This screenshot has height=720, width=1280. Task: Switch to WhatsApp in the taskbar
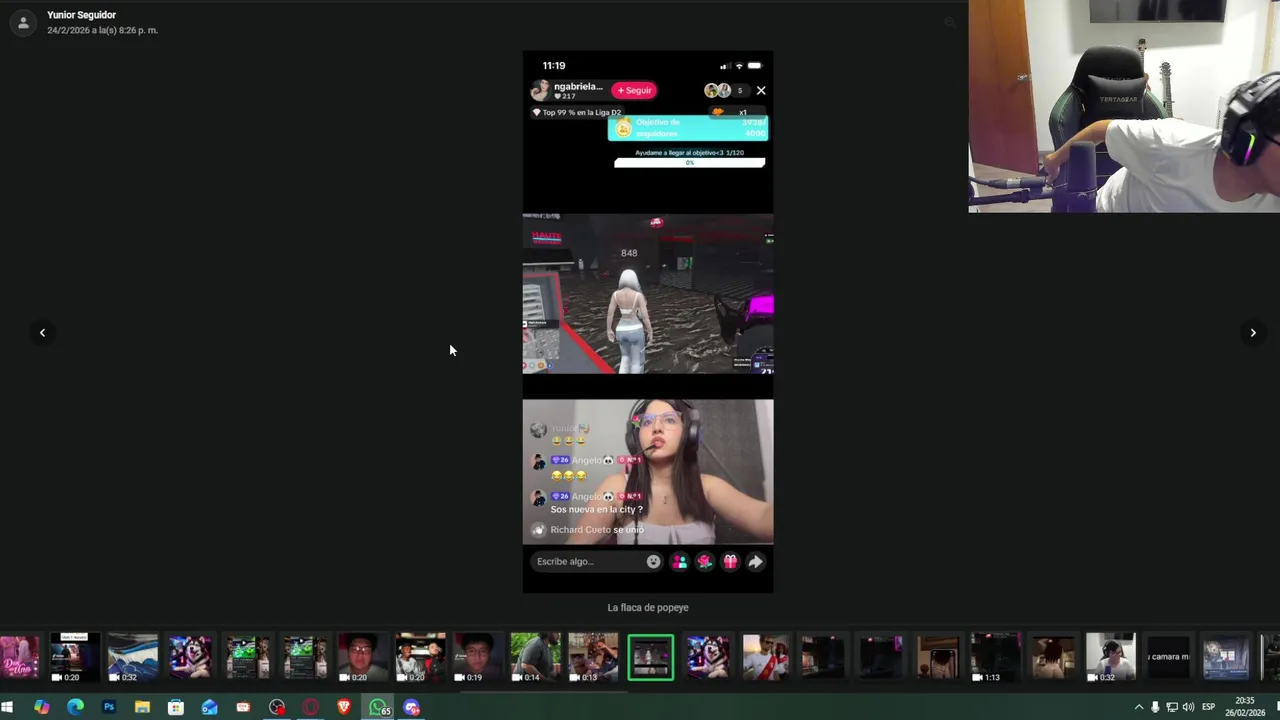[378, 707]
